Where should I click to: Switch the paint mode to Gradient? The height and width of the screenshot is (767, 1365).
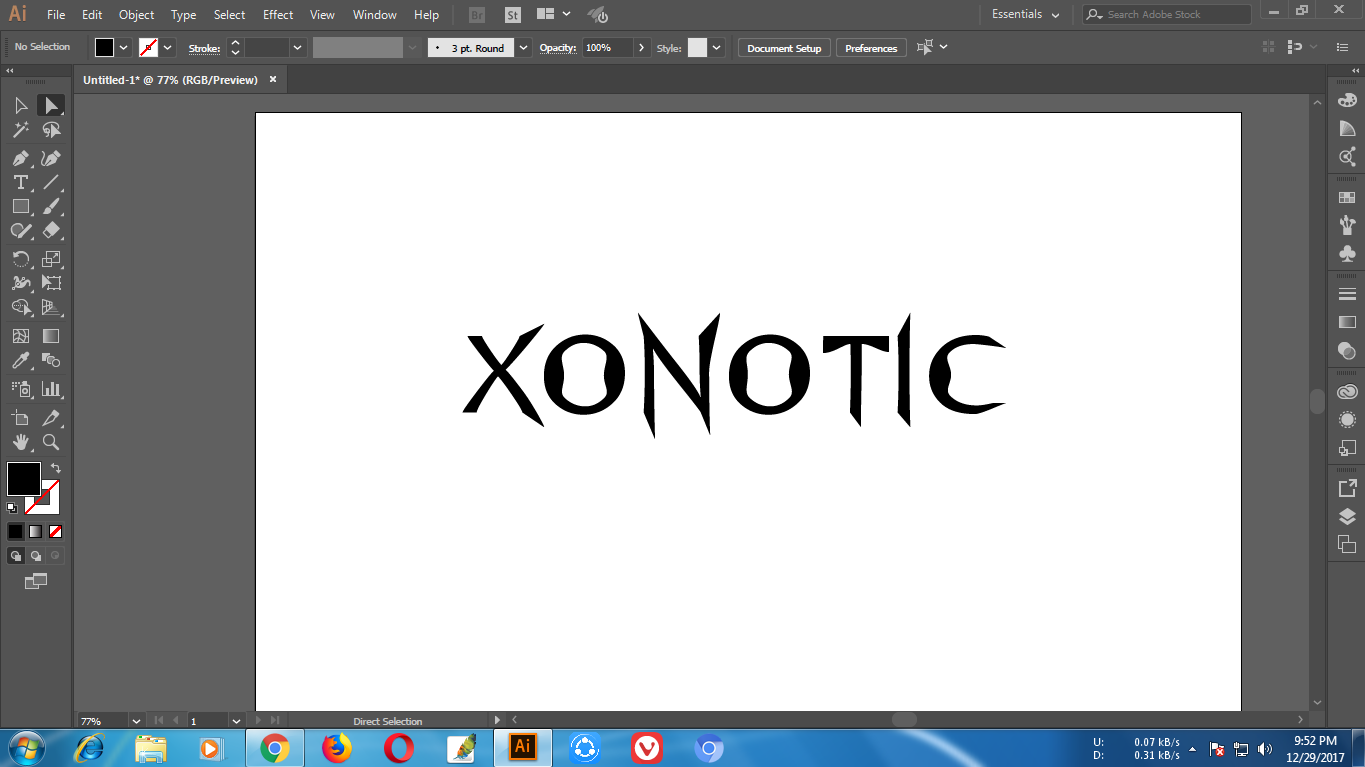(36, 531)
